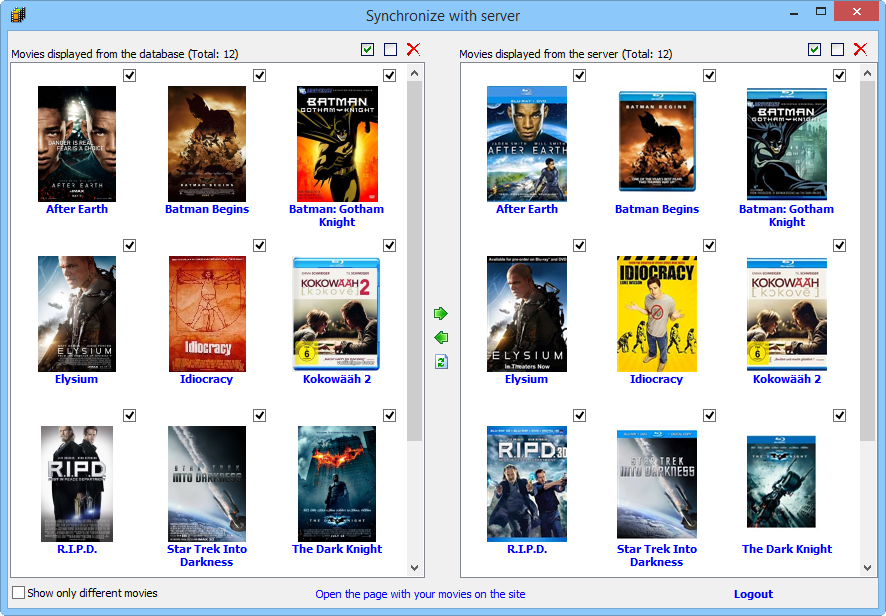Click the green right arrow to upload to server

(441, 313)
